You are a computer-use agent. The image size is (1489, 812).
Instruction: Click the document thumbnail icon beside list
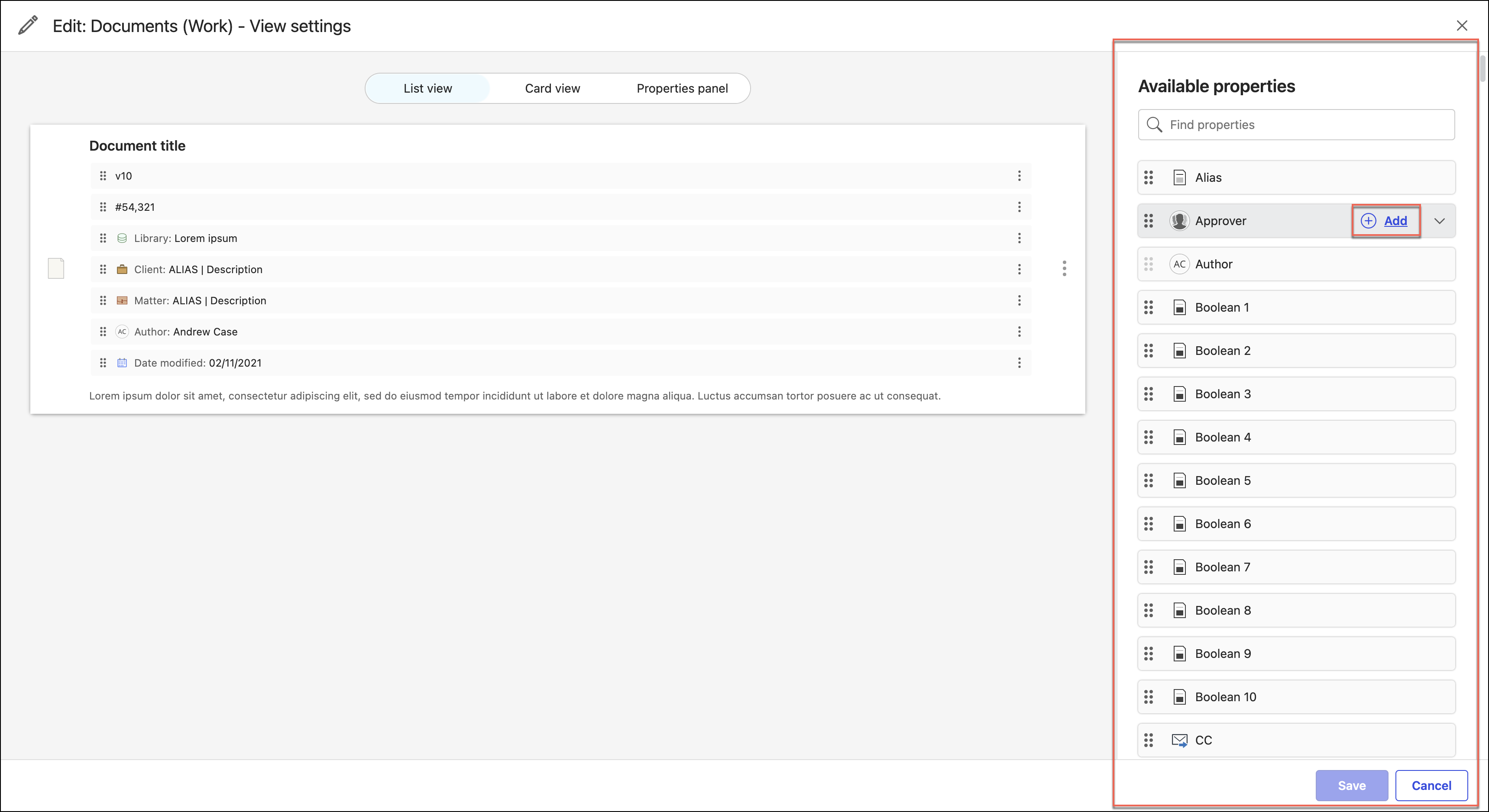tap(56, 268)
